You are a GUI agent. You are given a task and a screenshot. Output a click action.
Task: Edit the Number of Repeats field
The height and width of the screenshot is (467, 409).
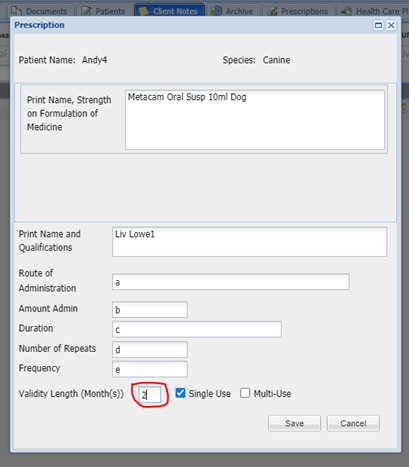coord(150,350)
